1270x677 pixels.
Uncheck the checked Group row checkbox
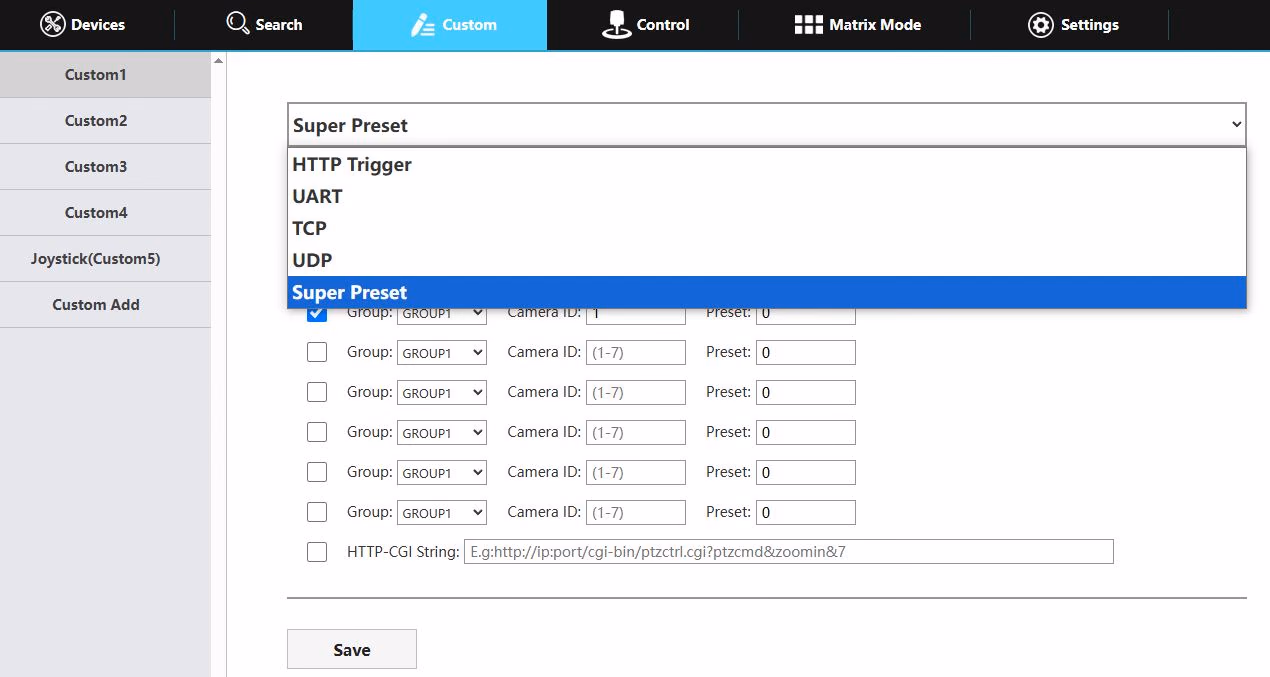pos(317,313)
